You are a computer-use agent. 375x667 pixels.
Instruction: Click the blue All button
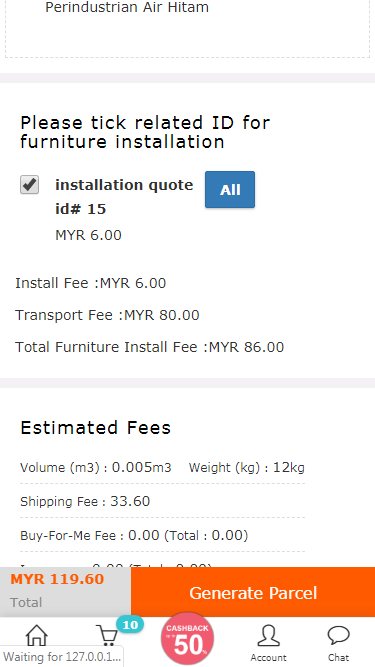pos(230,190)
